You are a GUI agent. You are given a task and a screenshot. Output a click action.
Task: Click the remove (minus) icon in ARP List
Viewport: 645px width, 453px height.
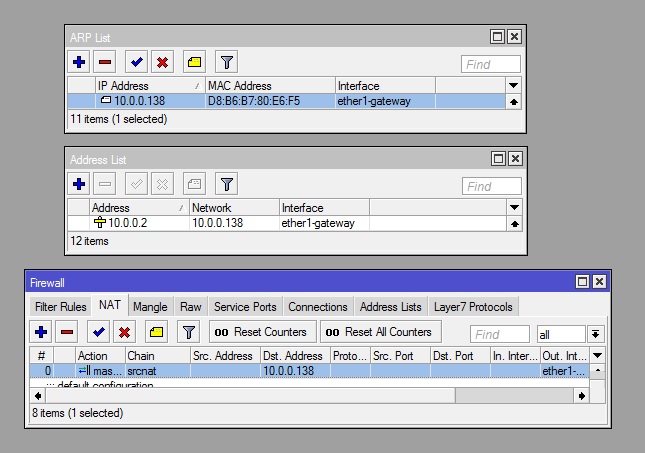(x=106, y=62)
